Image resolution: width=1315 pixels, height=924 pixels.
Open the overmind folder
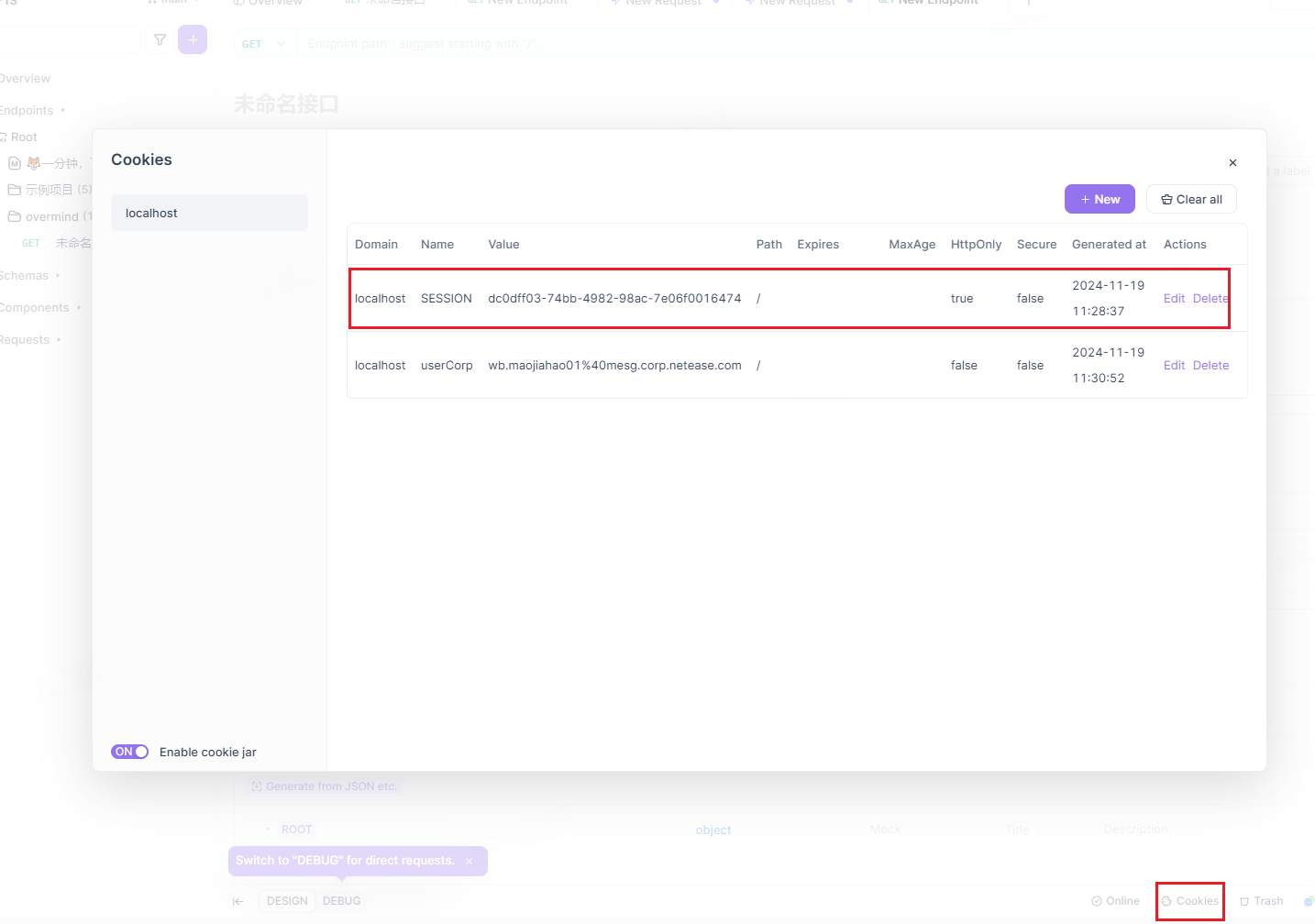point(50,216)
